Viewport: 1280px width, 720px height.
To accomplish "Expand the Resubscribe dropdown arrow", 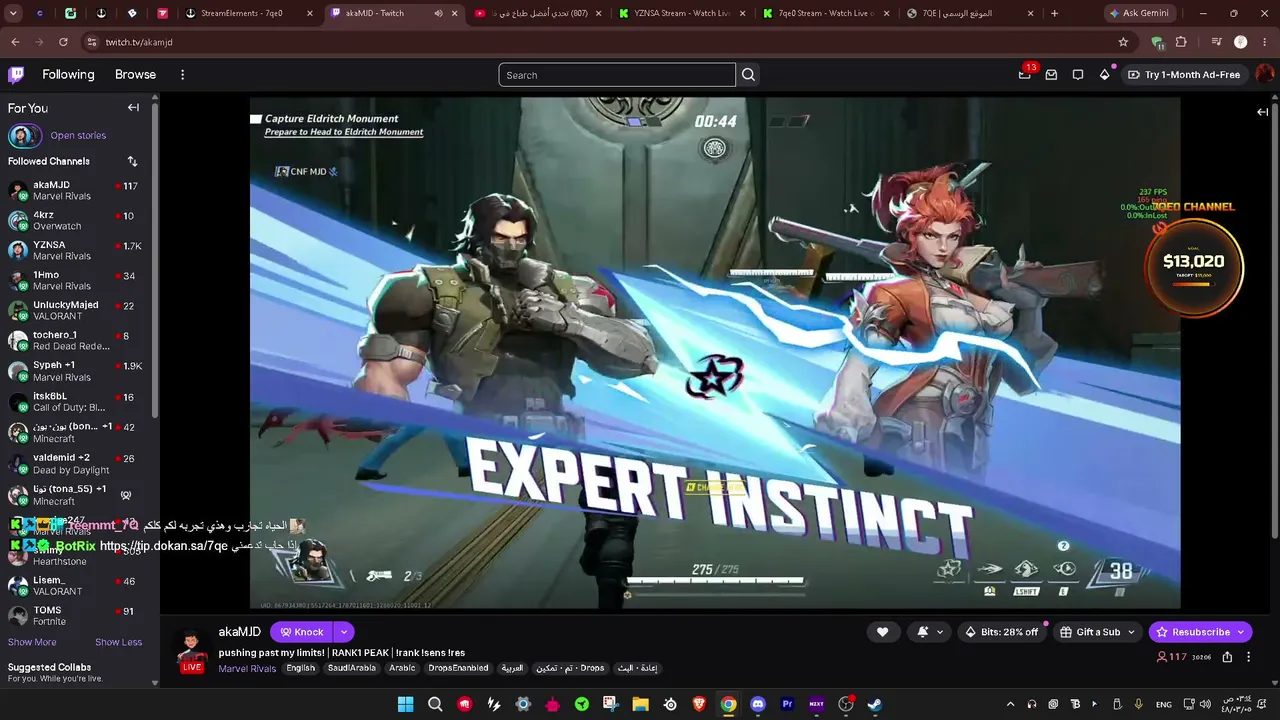I will click(1241, 632).
